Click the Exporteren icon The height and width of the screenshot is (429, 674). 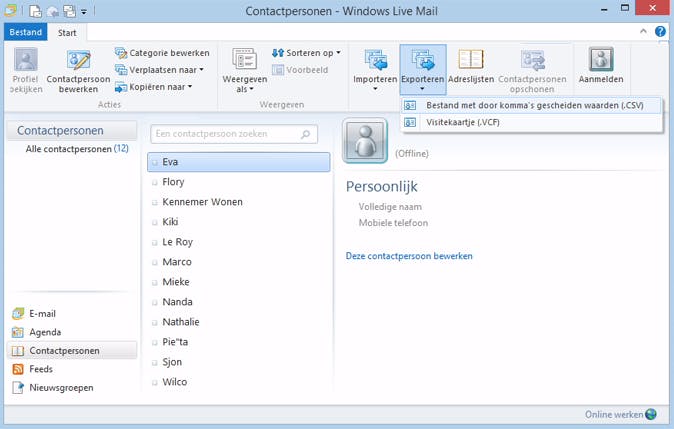[x=423, y=59]
